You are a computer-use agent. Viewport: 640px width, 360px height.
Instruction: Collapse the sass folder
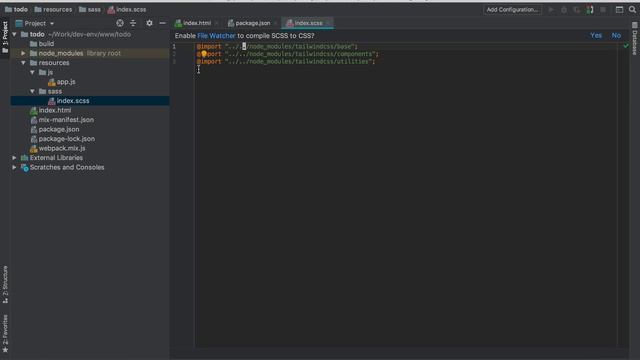tap(32, 91)
